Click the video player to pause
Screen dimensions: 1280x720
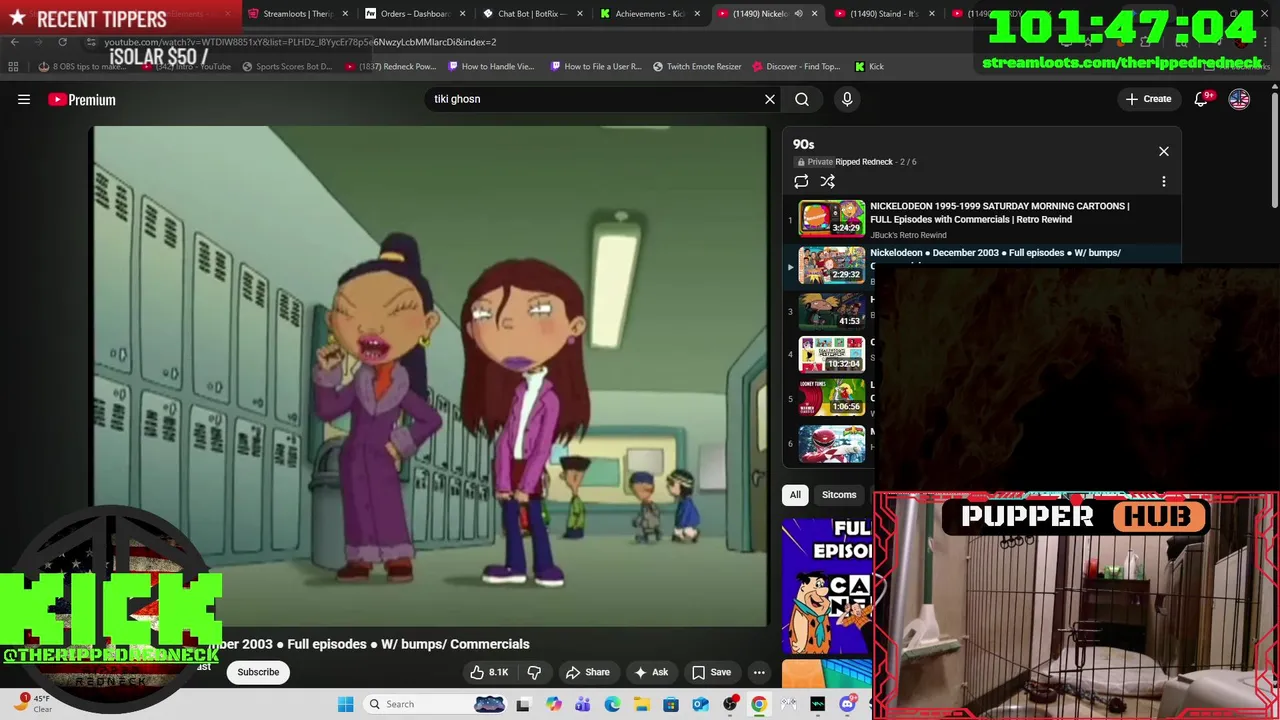coord(430,375)
